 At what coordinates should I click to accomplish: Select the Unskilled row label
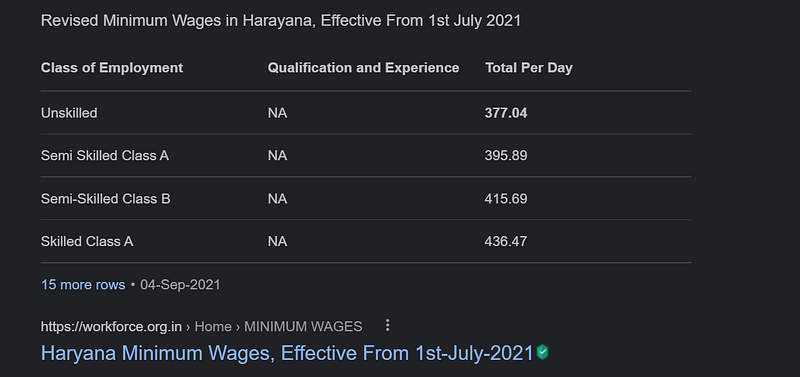click(x=69, y=113)
